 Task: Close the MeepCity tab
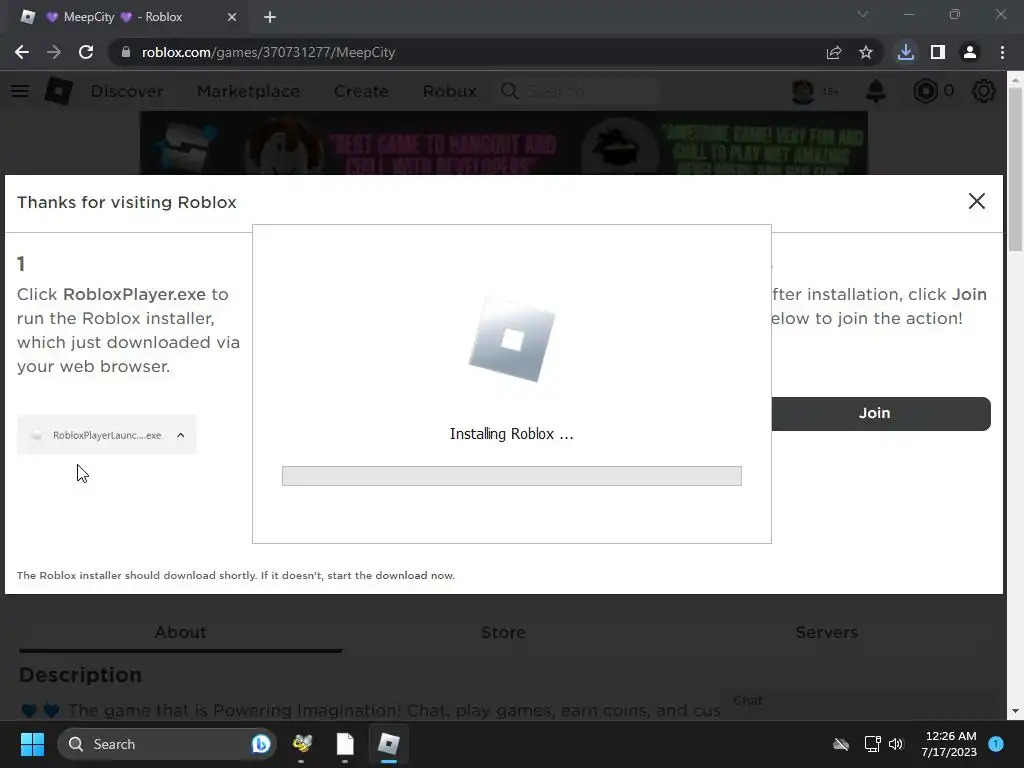232,17
